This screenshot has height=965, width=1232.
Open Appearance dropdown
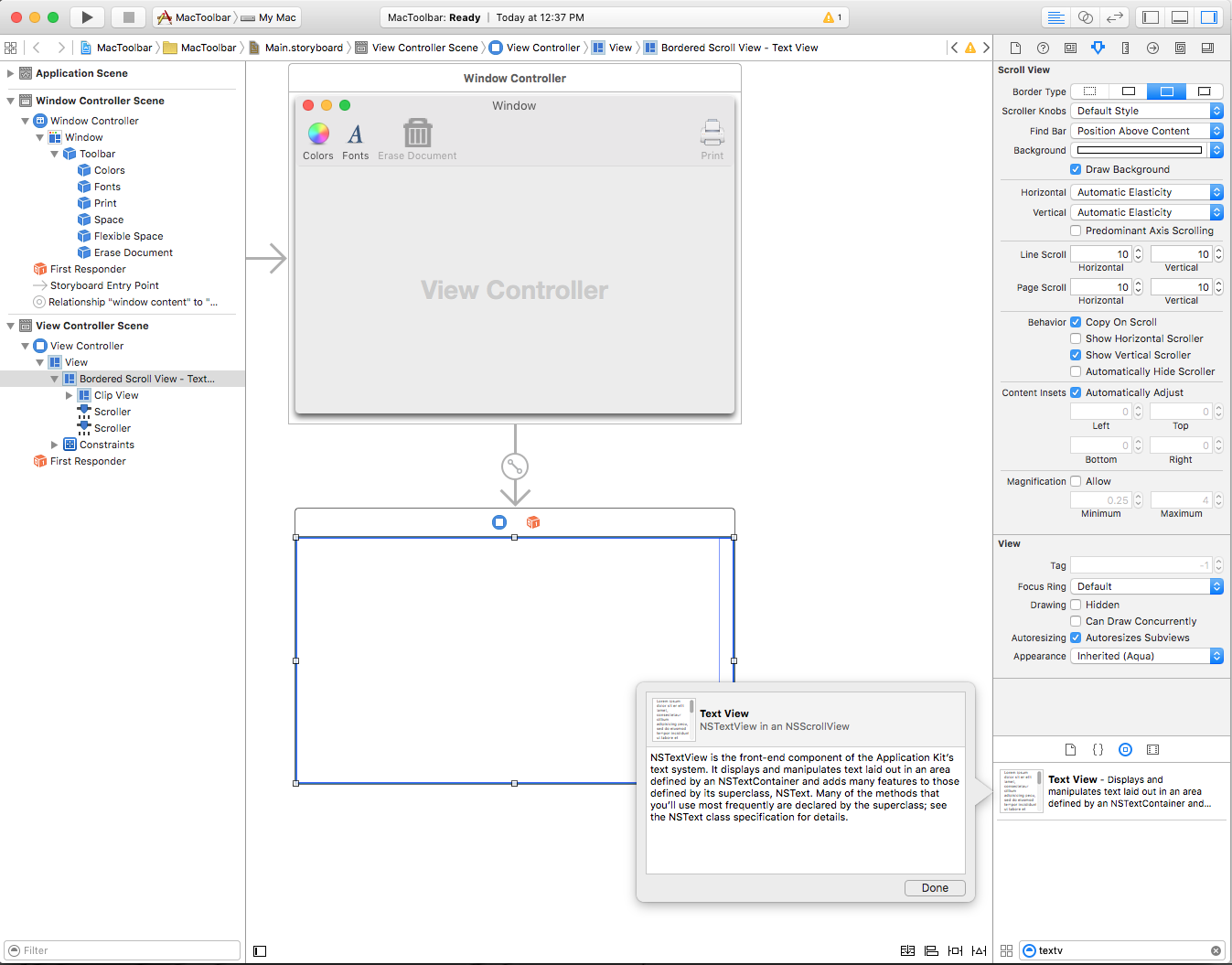[x=1147, y=656]
